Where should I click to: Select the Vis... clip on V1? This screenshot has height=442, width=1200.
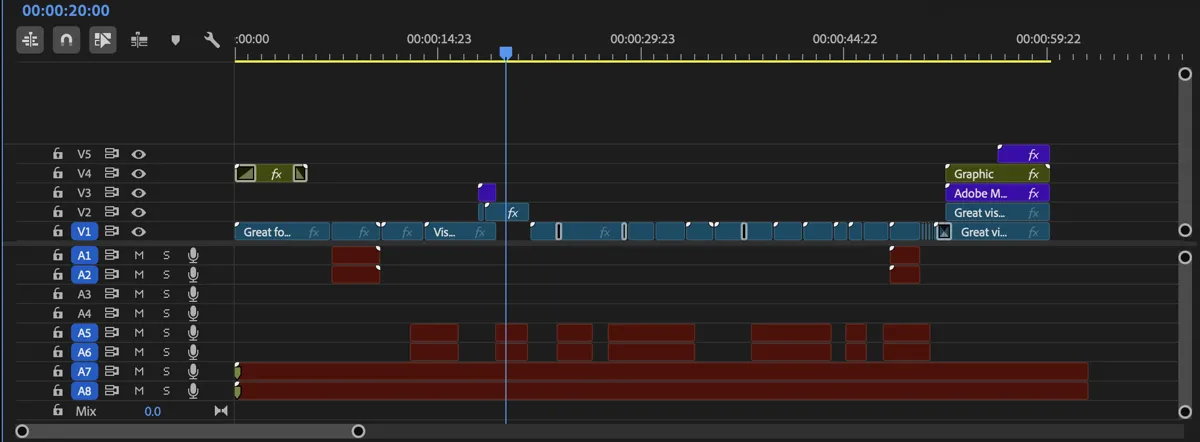coord(460,232)
